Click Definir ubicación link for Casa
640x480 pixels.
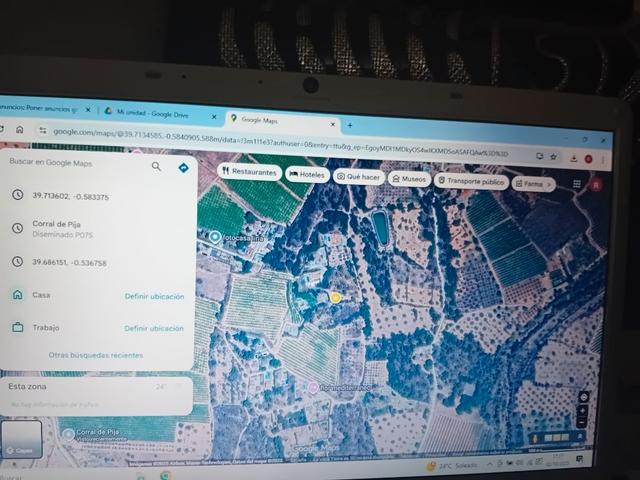pos(154,297)
